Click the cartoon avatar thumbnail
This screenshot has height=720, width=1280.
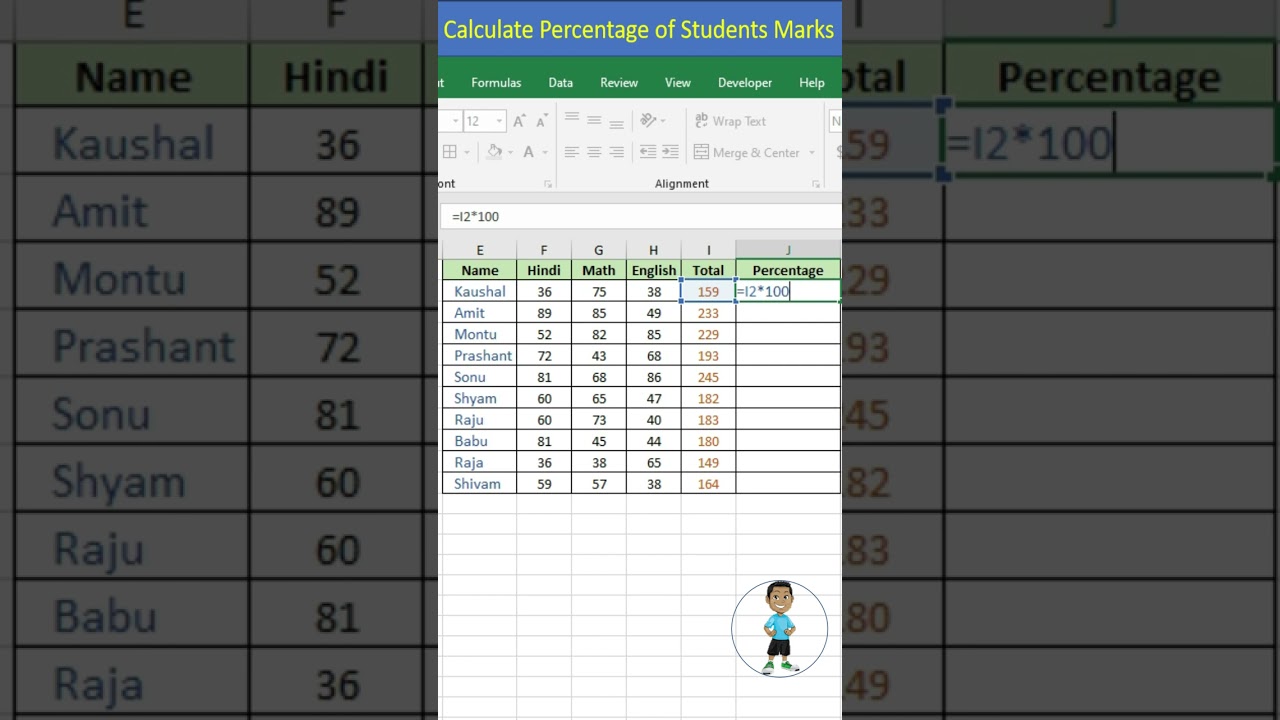coord(780,629)
